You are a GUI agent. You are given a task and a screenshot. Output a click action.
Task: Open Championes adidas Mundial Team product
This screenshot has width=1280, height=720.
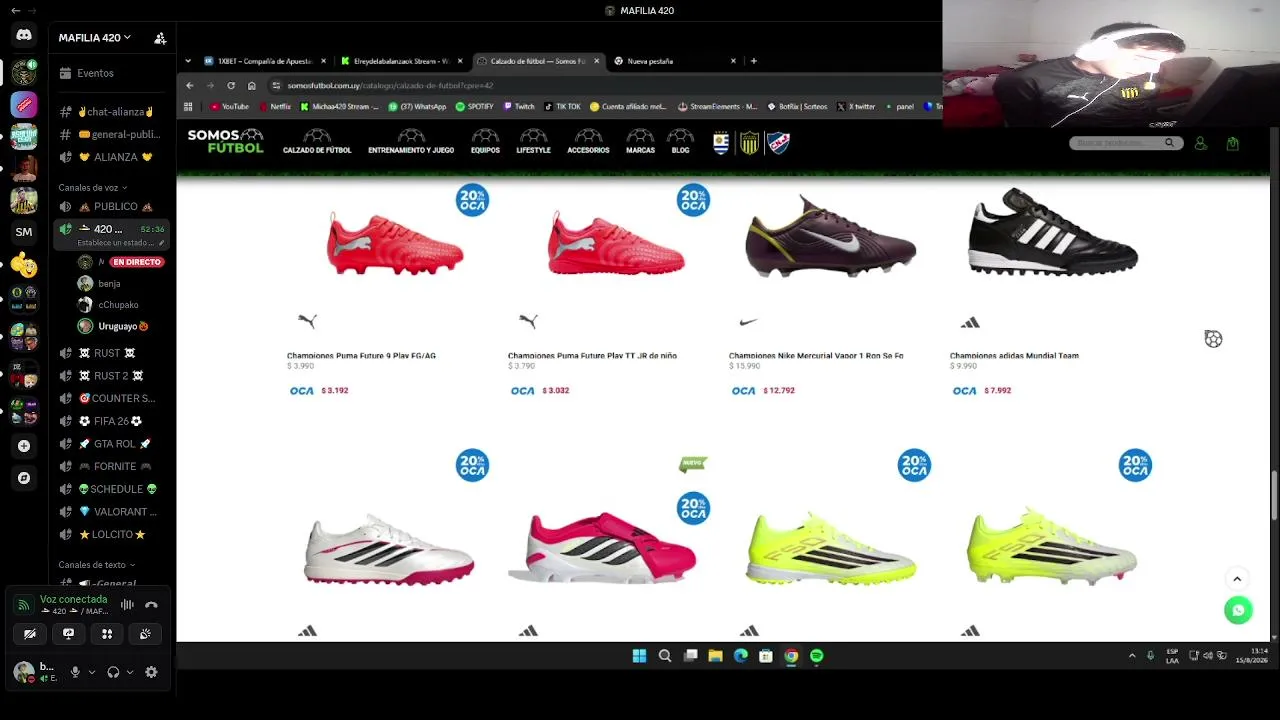point(1014,356)
